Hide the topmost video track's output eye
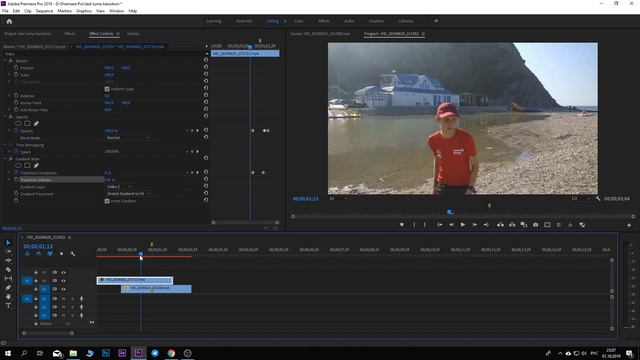This screenshot has width=640, height=360. tap(63, 273)
